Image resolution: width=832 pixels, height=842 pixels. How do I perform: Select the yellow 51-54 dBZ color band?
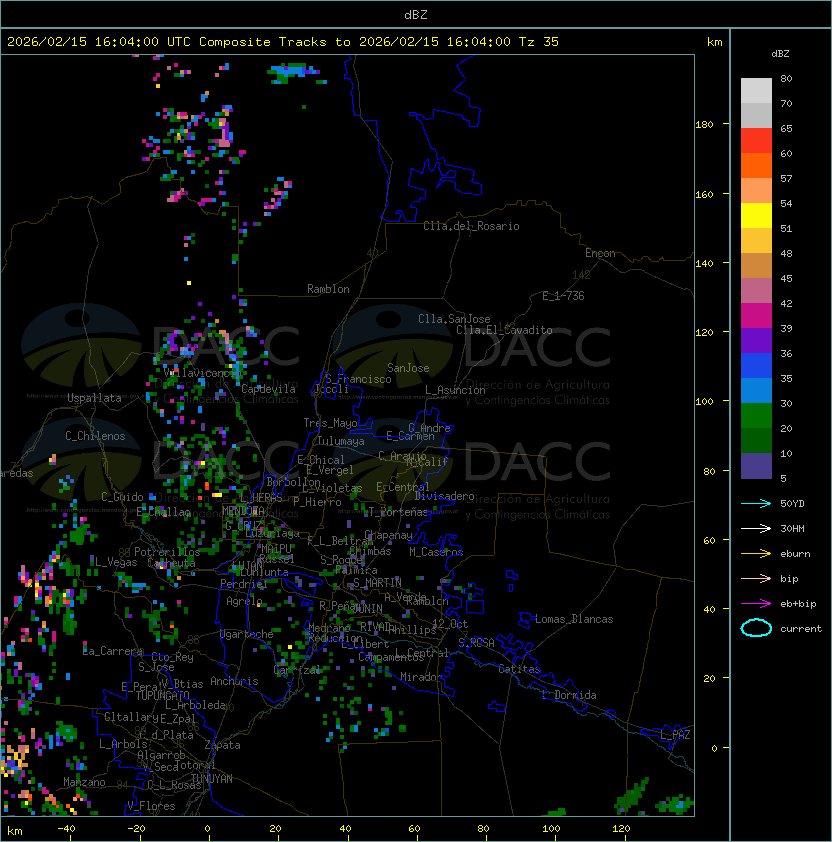[756, 216]
